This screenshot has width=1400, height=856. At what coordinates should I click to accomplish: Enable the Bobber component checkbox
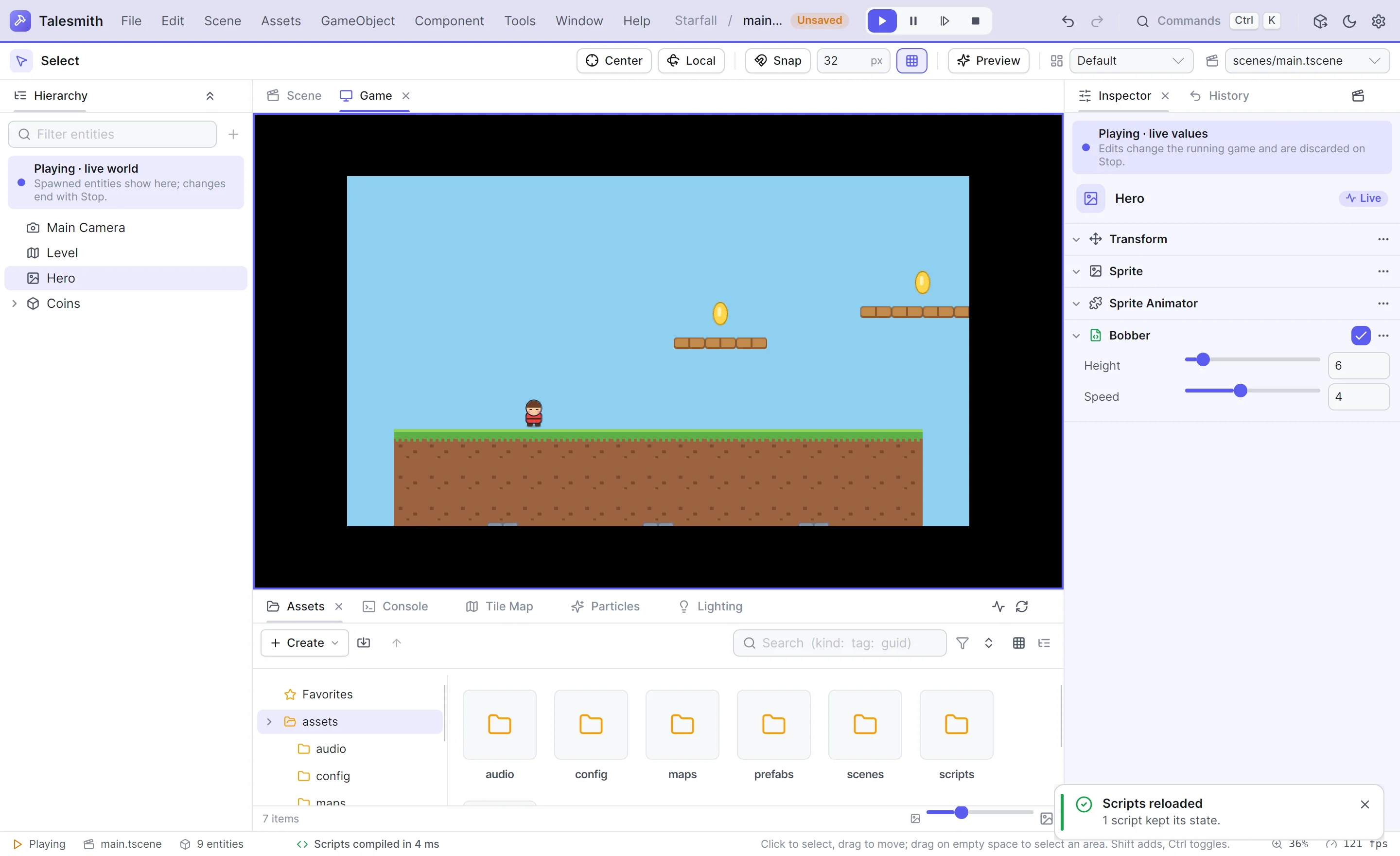click(1360, 336)
